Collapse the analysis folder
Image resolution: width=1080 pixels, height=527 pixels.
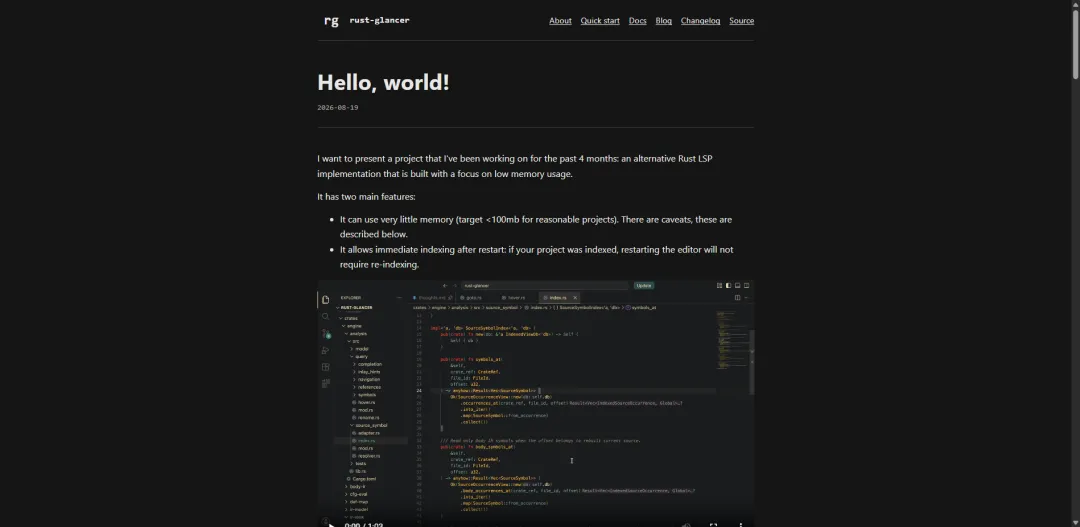coord(357,333)
